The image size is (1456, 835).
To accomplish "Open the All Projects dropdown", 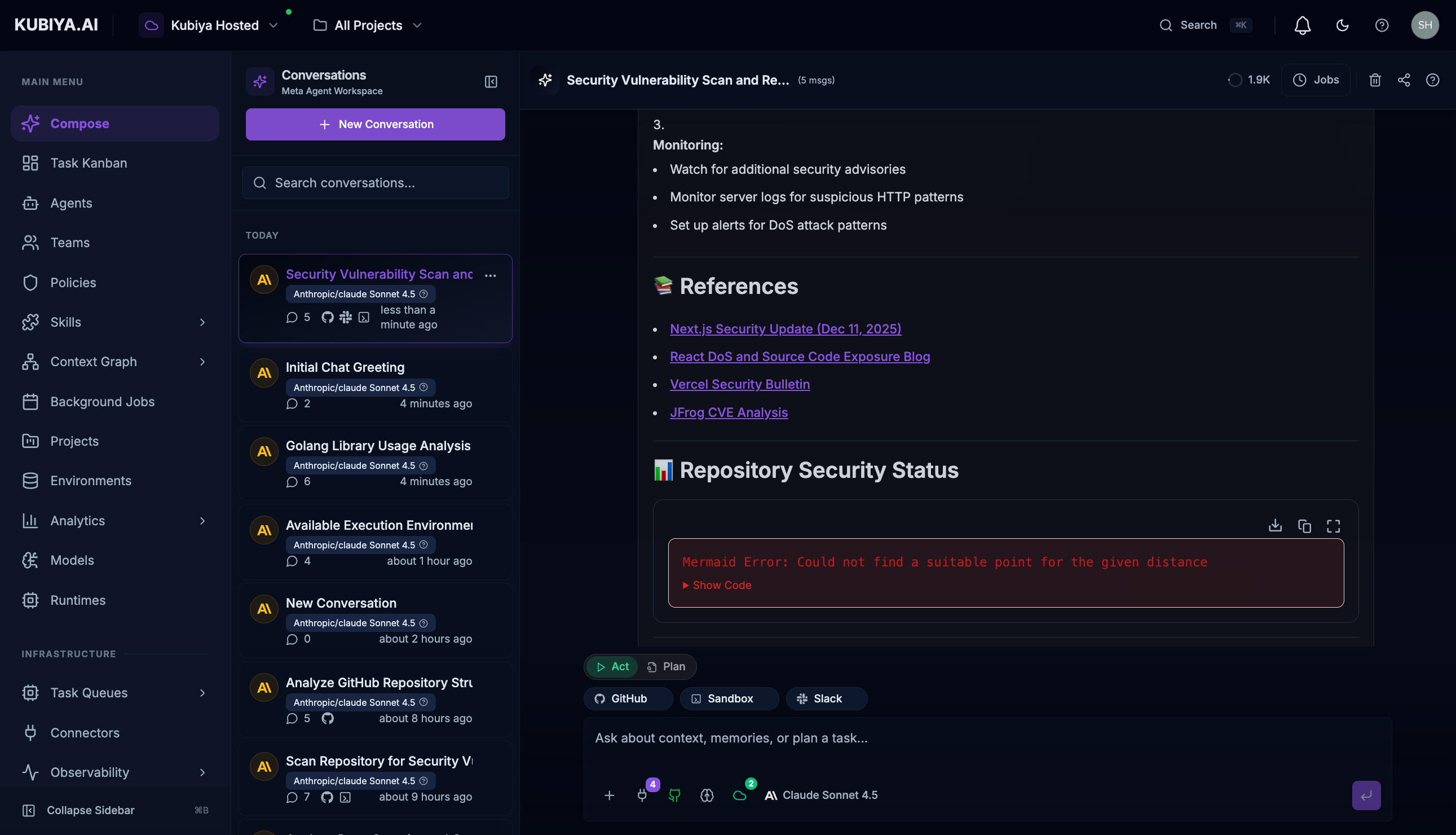I will tap(367, 25).
